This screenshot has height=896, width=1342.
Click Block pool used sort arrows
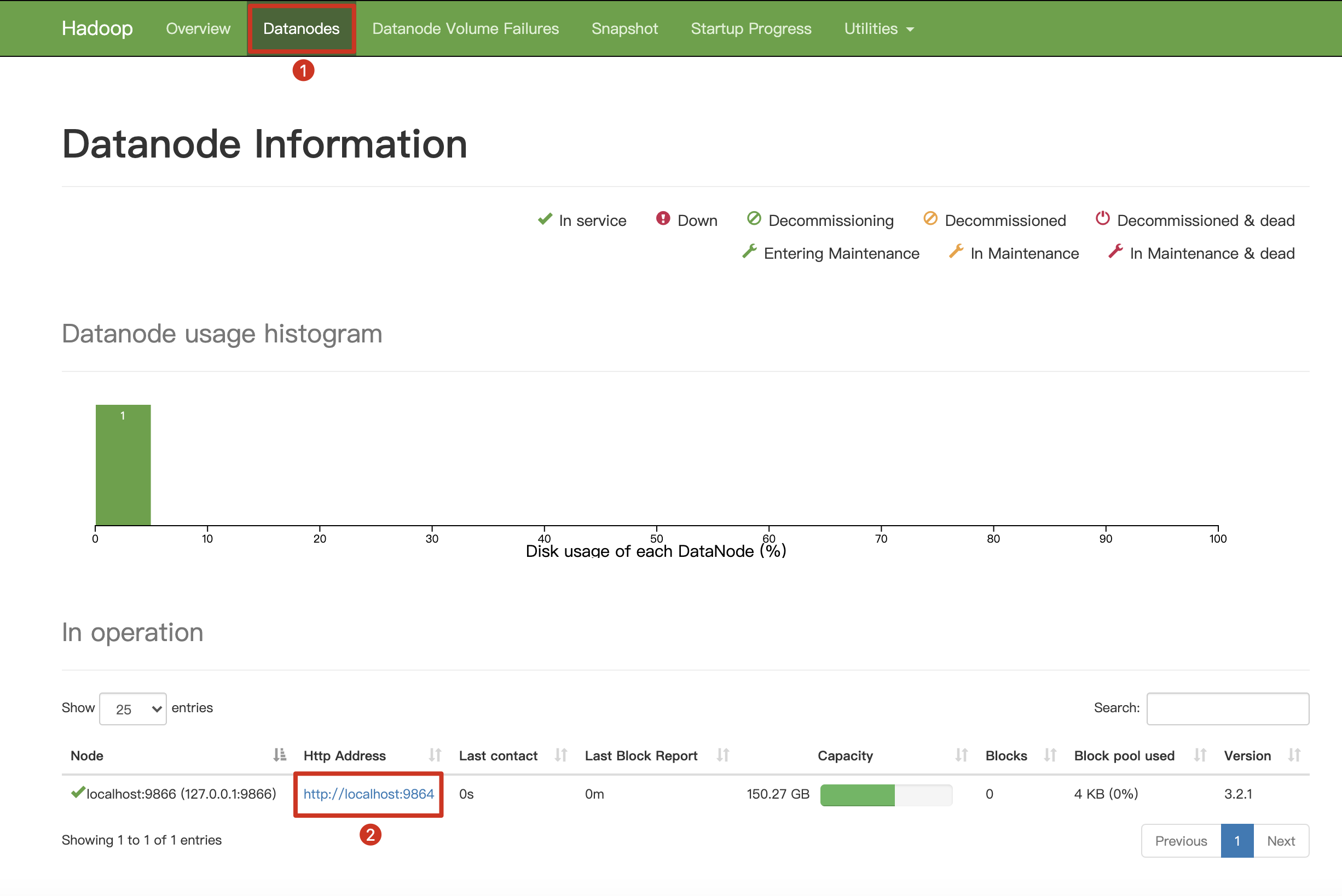tap(1200, 755)
